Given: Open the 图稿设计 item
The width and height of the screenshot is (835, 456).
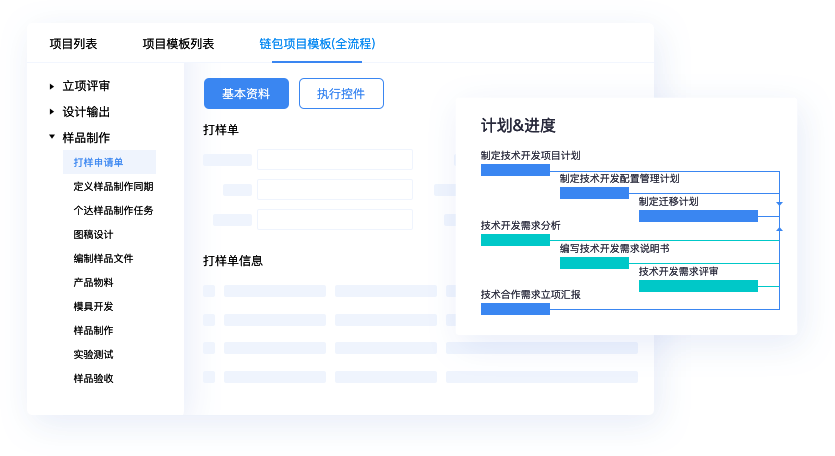Looking at the screenshot, I should [93, 234].
